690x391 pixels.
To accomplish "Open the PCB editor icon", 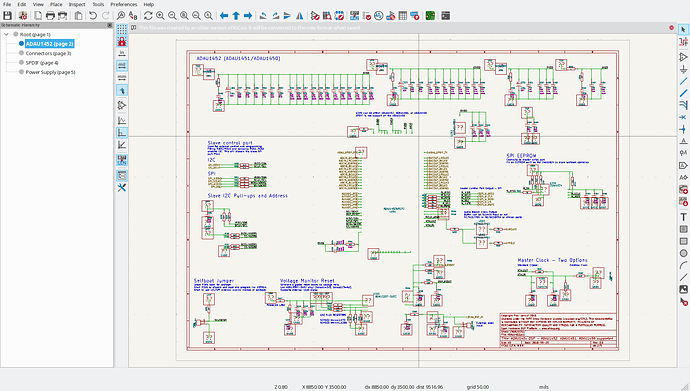I will 430,16.
